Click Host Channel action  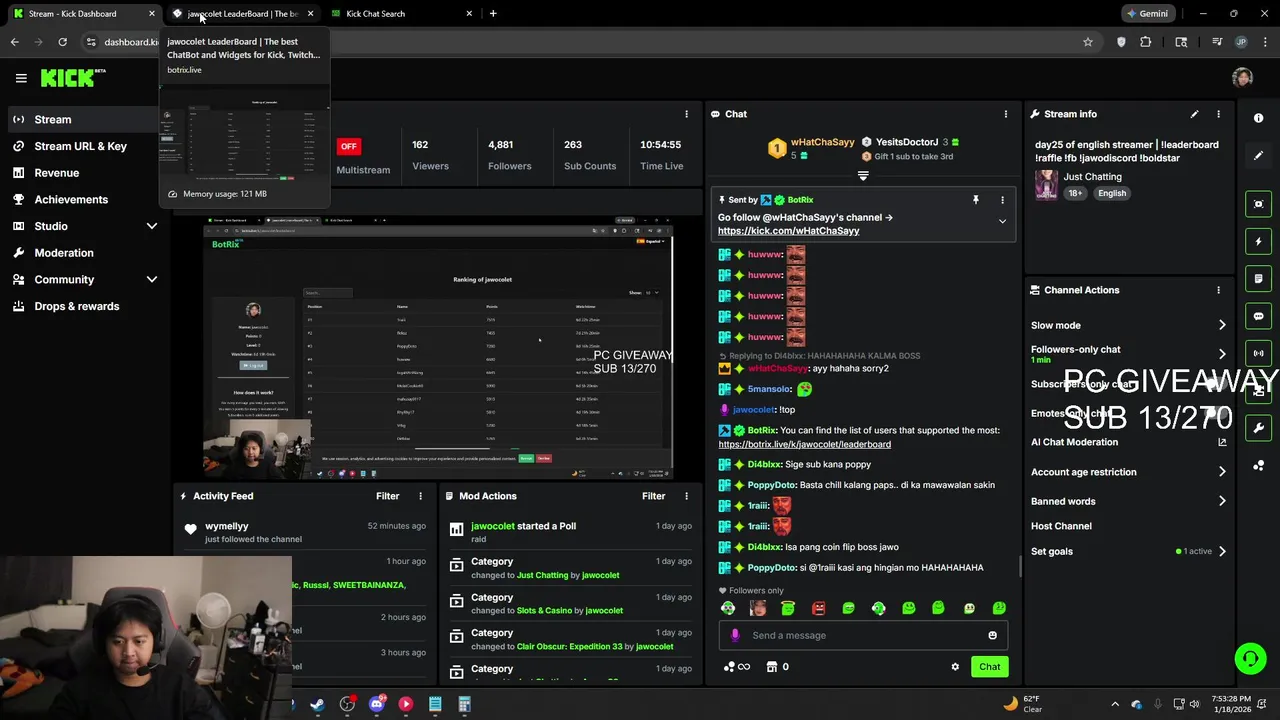(x=1061, y=526)
